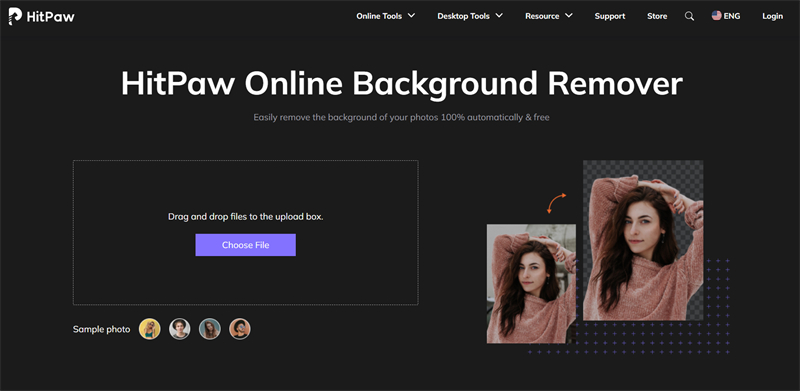Open the Support page
800x391 pixels.
click(610, 16)
